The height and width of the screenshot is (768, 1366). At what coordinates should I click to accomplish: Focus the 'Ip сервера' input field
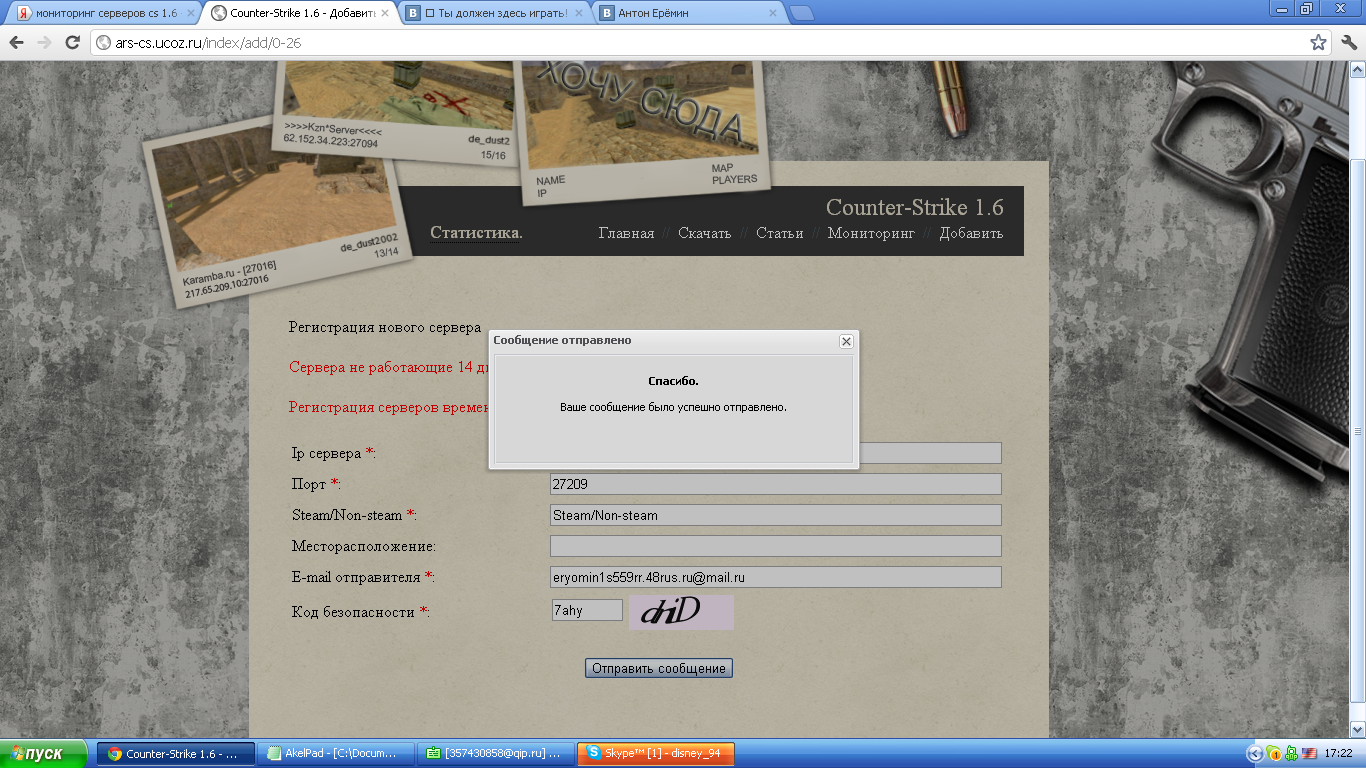point(776,453)
